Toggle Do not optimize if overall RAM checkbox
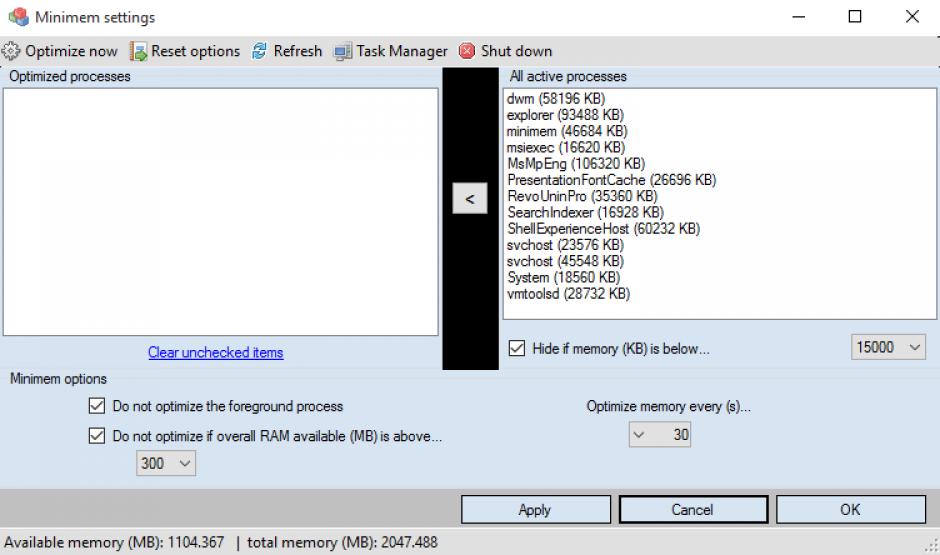The height and width of the screenshot is (555, 940). pyautogui.click(x=96, y=436)
